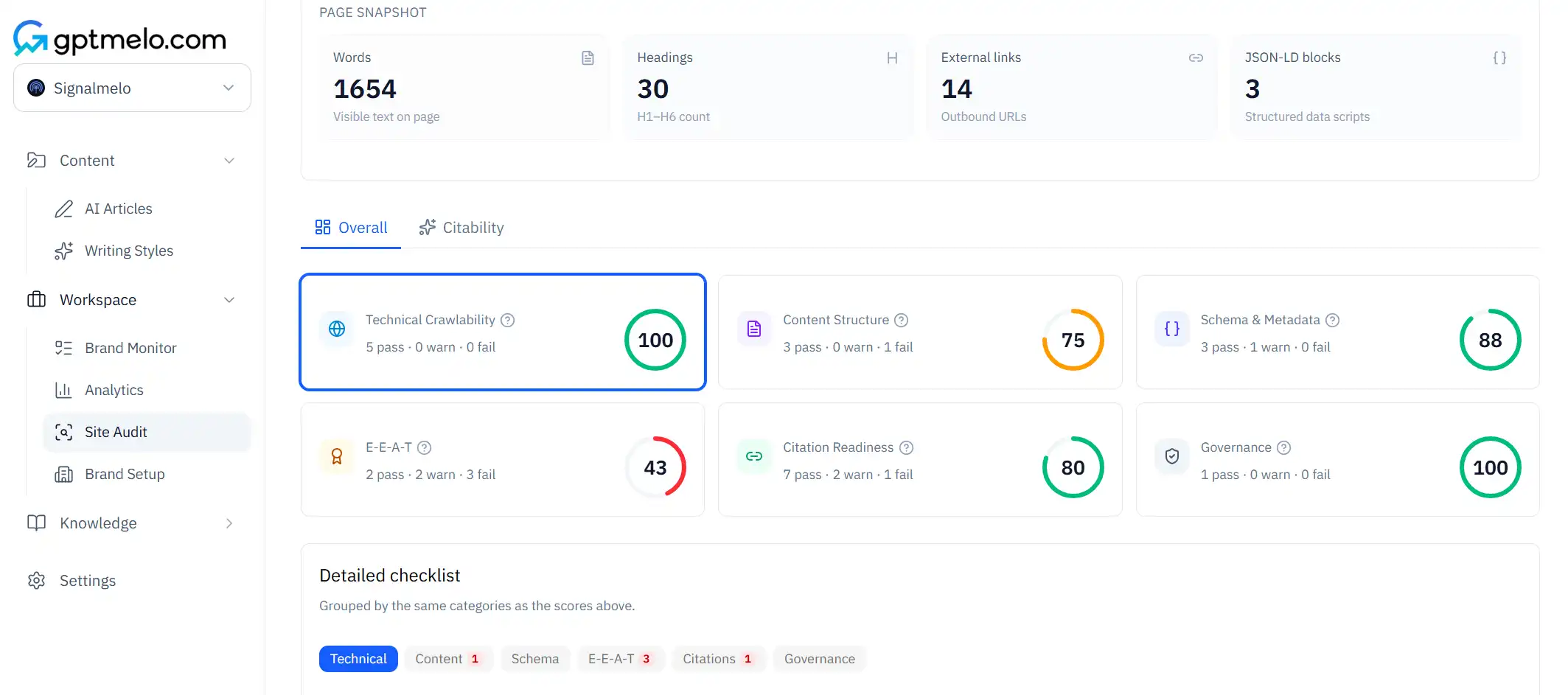The width and height of the screenshot is (1568, 695).
Task: Click the Citation Readiness help icon
Action: [x=906, y=447]
